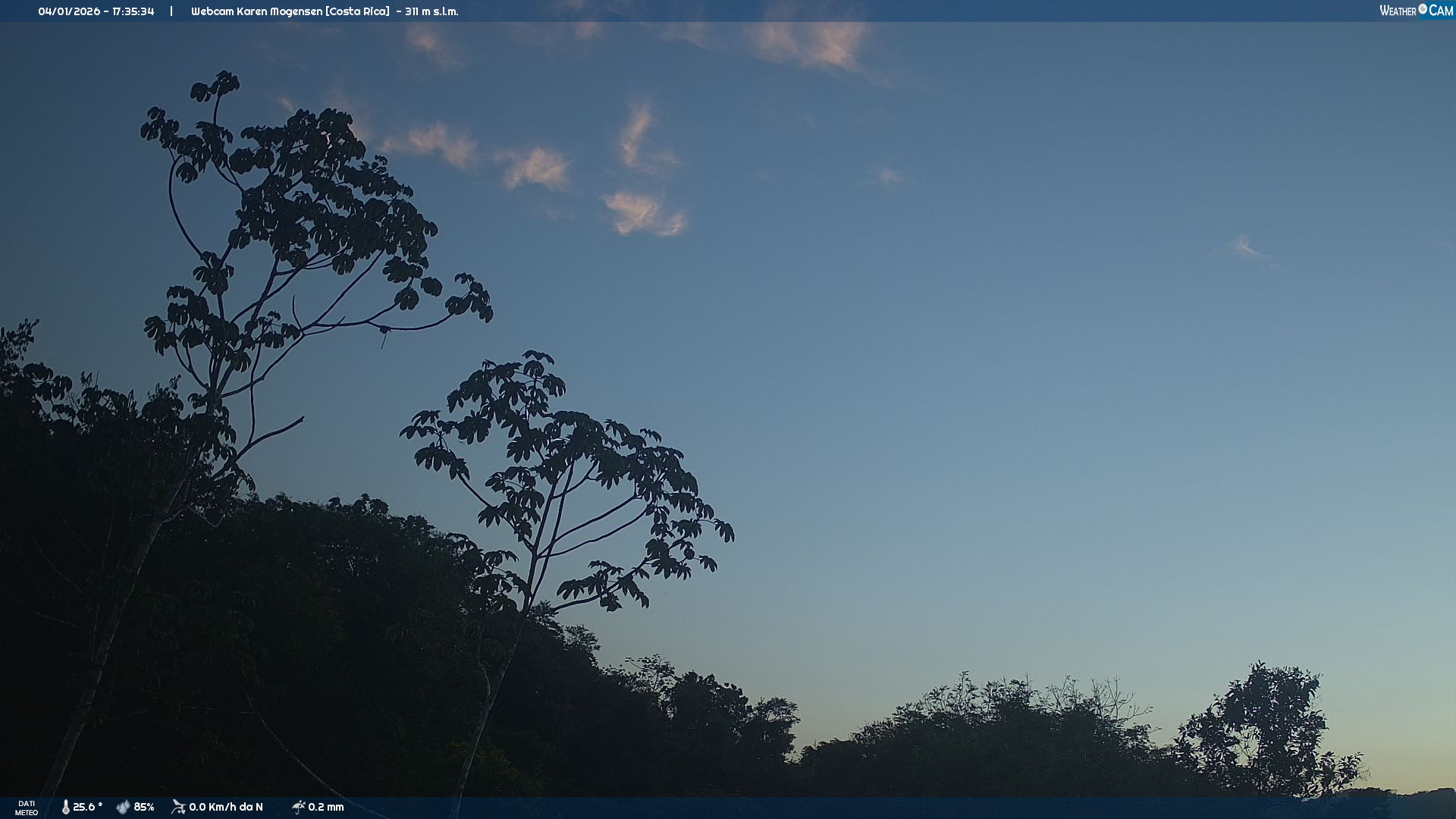This screenshot has height=819, width=1456.
Task: Click the 0.0 Km/h da N wind reading
Action: pyautogui.click(x=226, y=807)
